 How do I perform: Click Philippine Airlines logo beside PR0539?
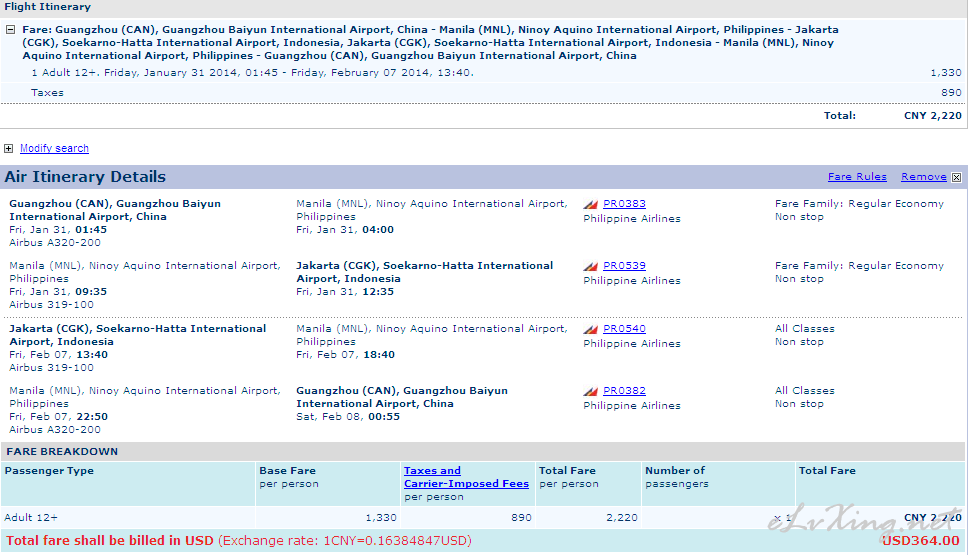click(591, 266)
